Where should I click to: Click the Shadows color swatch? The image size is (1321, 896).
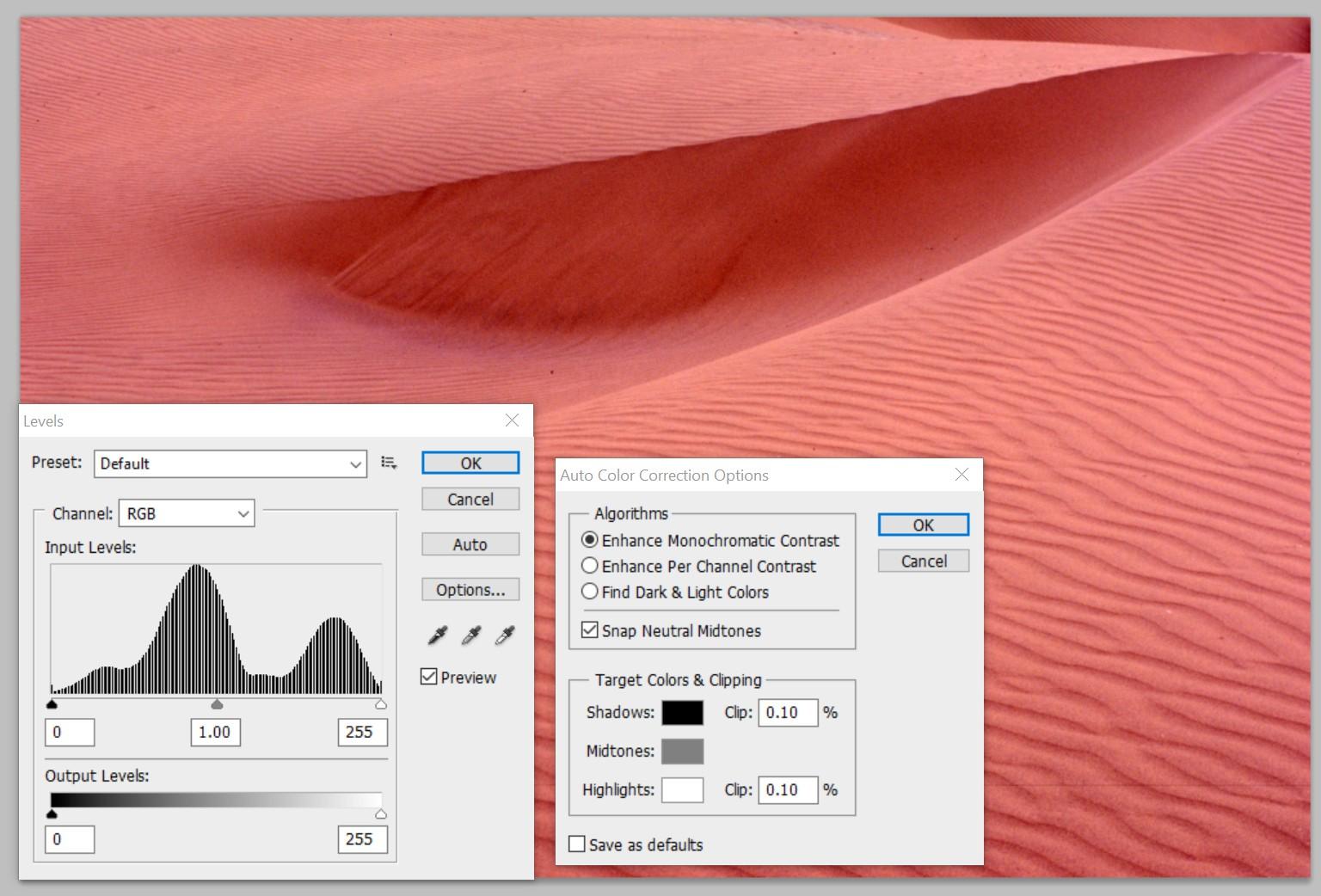682,713
